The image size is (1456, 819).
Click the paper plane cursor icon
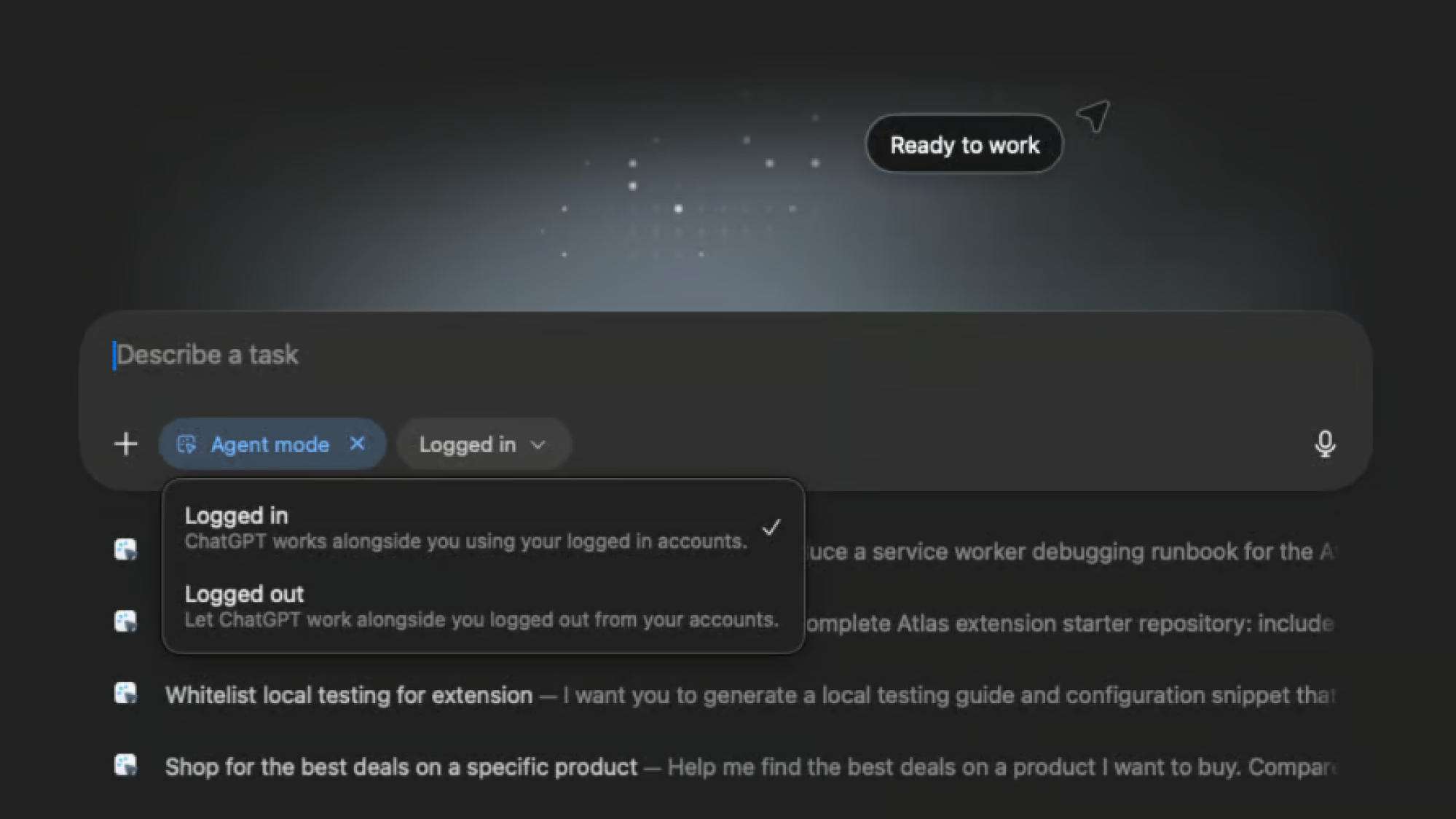(1093, 117)
